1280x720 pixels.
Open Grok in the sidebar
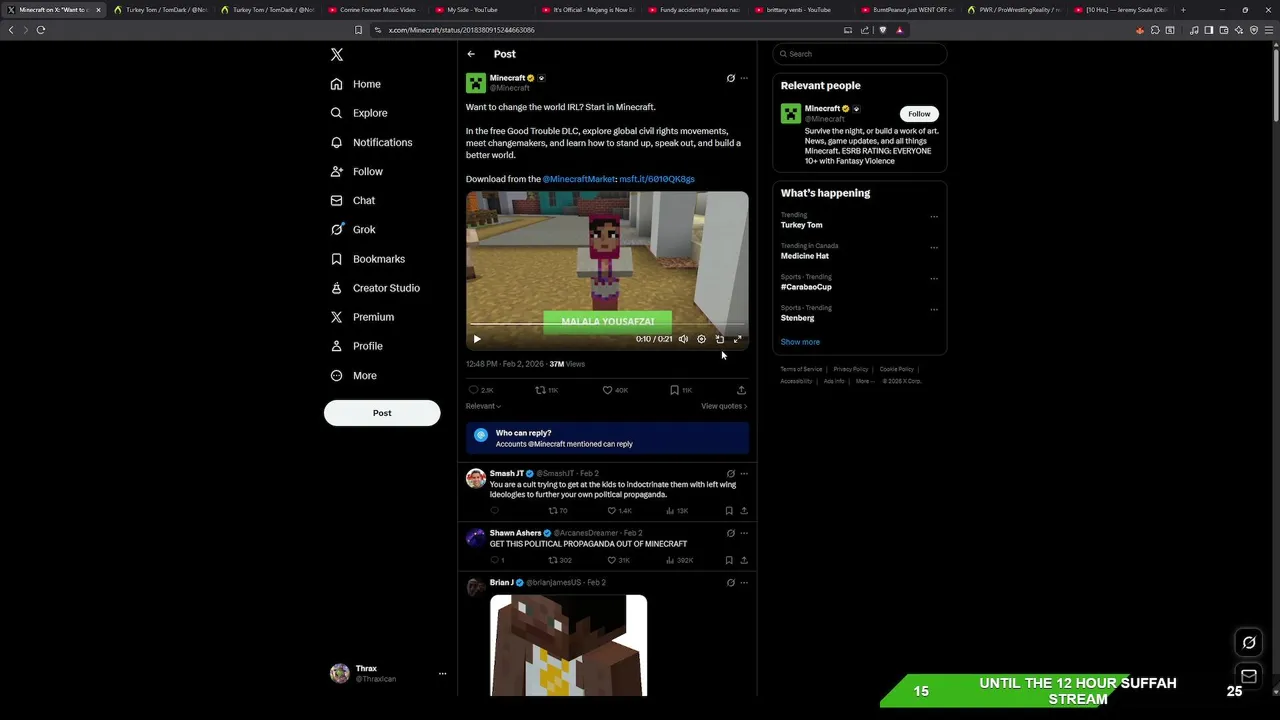point(353,229)
